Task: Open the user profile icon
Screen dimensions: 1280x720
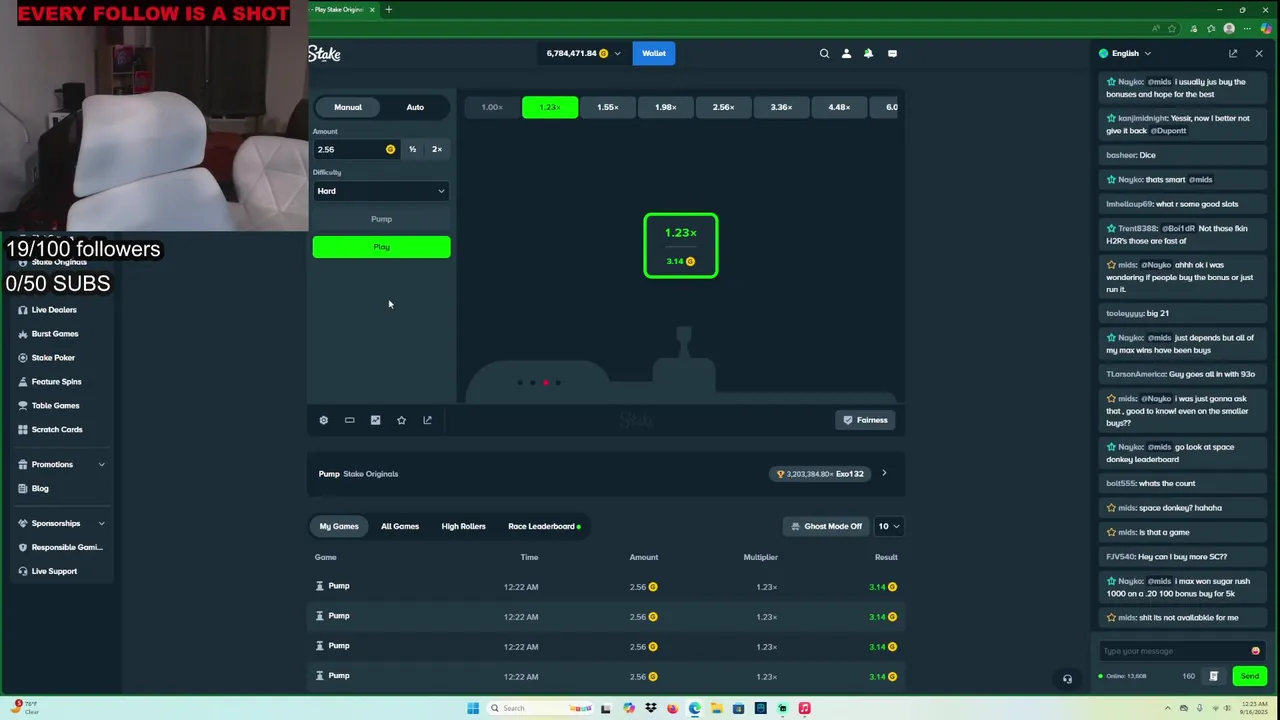Action: [846, 53]
